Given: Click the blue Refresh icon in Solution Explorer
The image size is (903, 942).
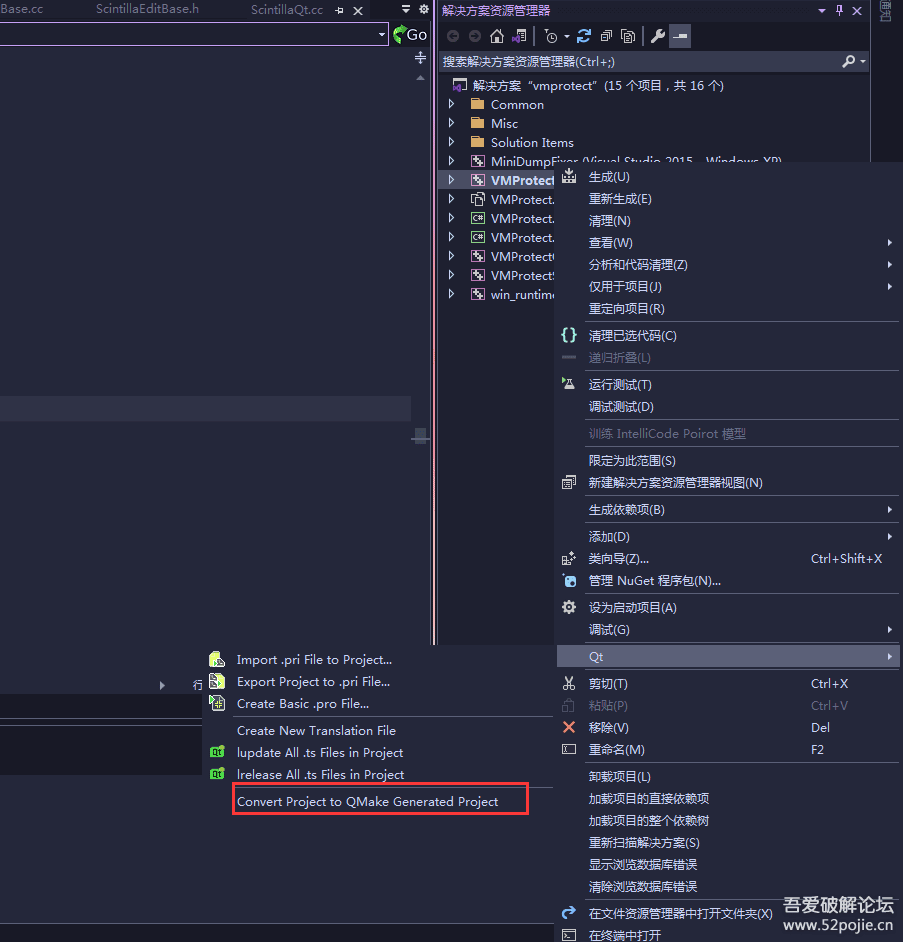Looking at the screenshot, I should click(x=583, y=37).
